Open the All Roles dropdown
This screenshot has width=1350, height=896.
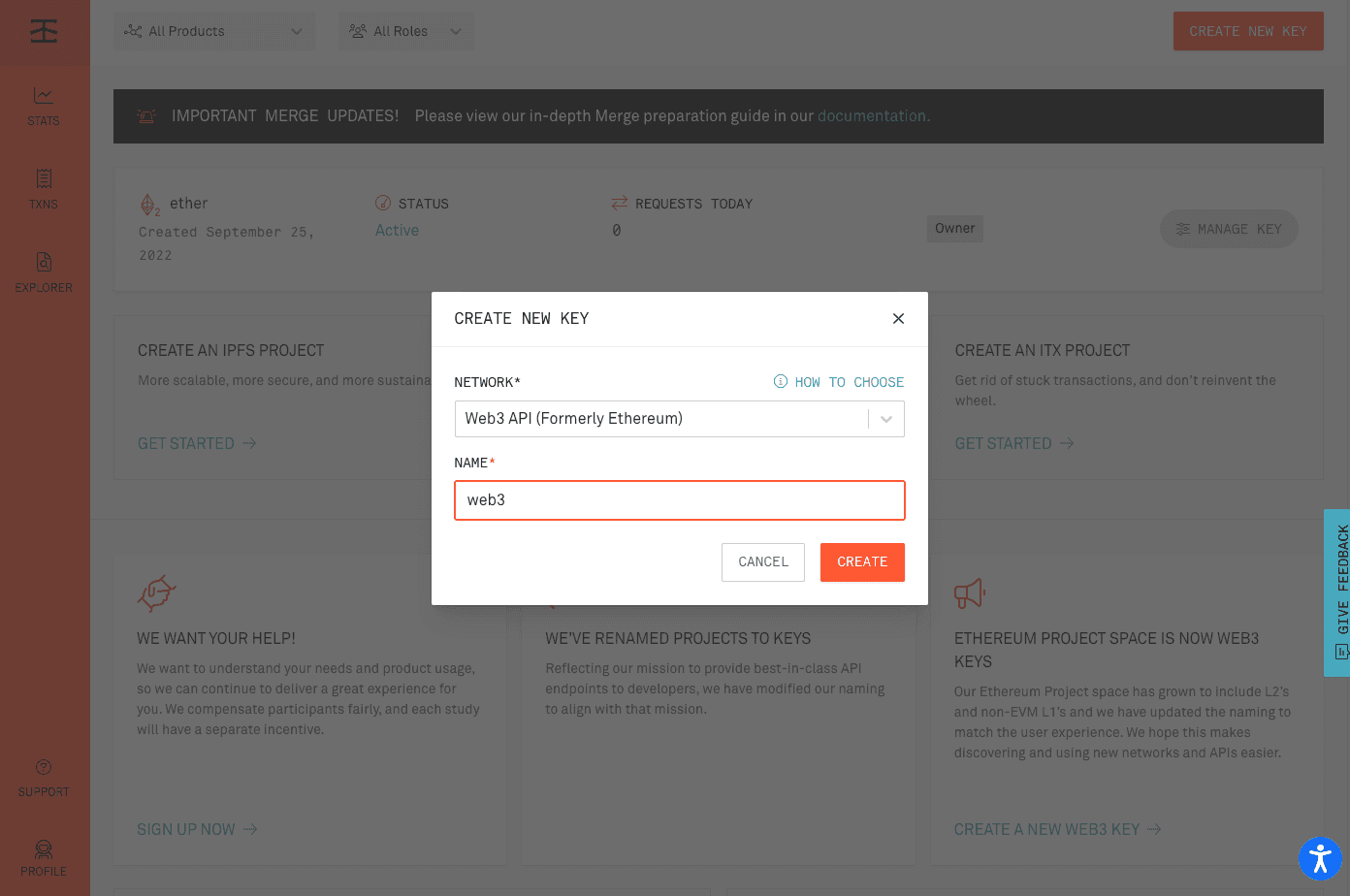406,31
